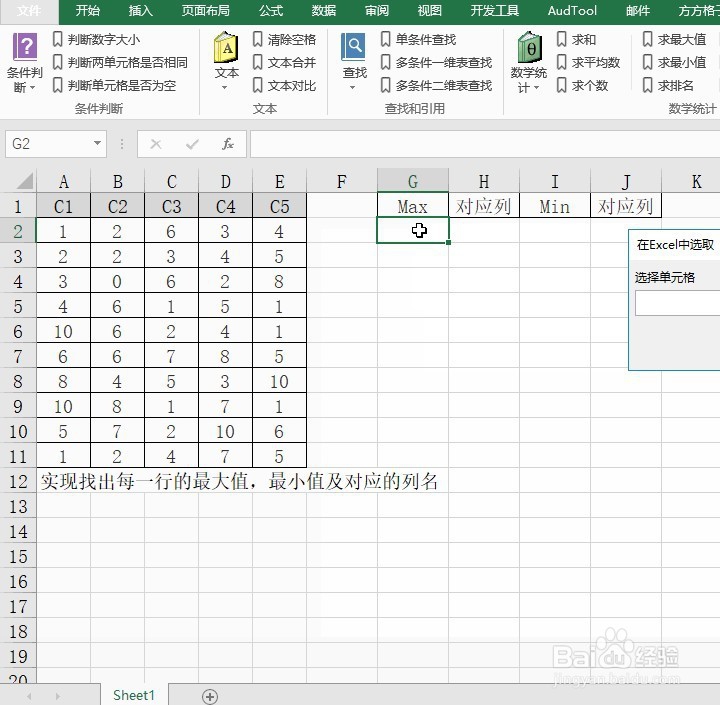Click 判断两单元格是否相同 command
This screenshot has height=705, width=720.
click(120, 62)
